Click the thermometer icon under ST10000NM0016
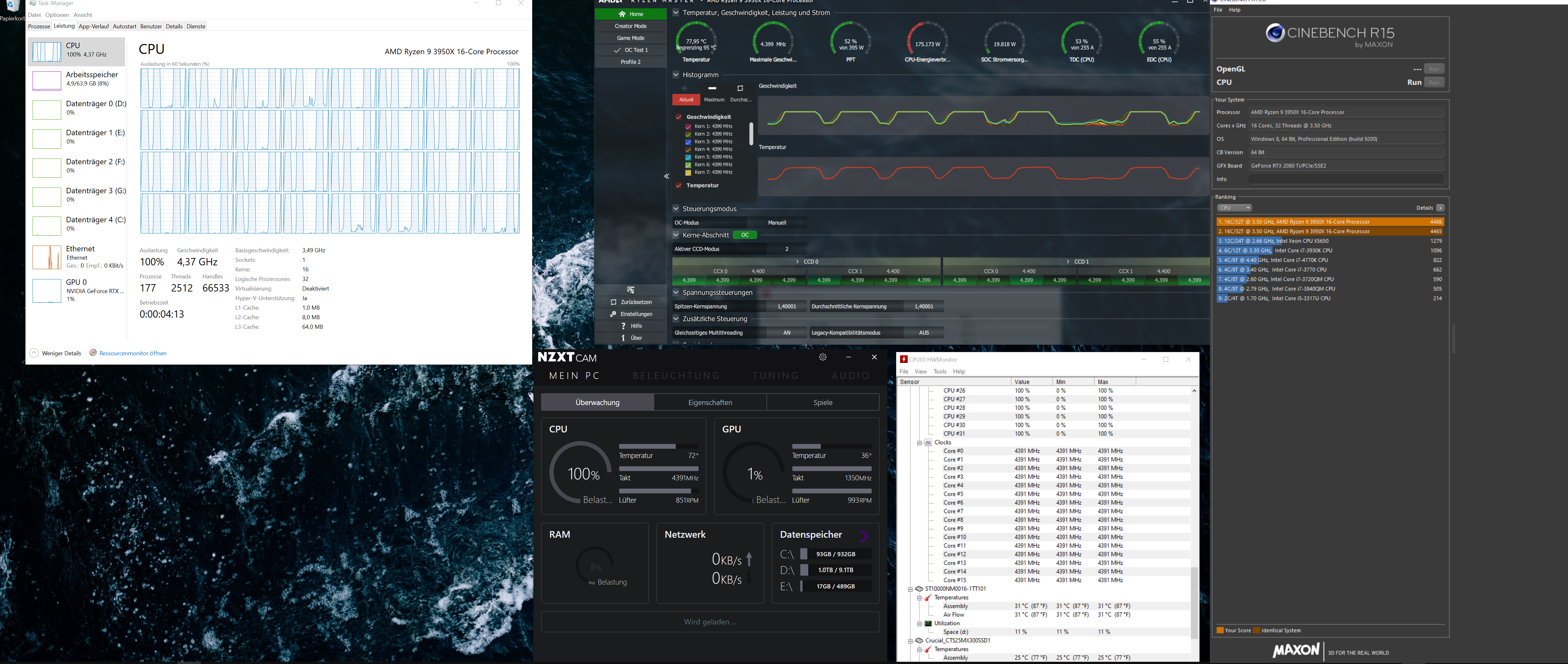This screenshot has width=1568, height=664. pos(928,598)
